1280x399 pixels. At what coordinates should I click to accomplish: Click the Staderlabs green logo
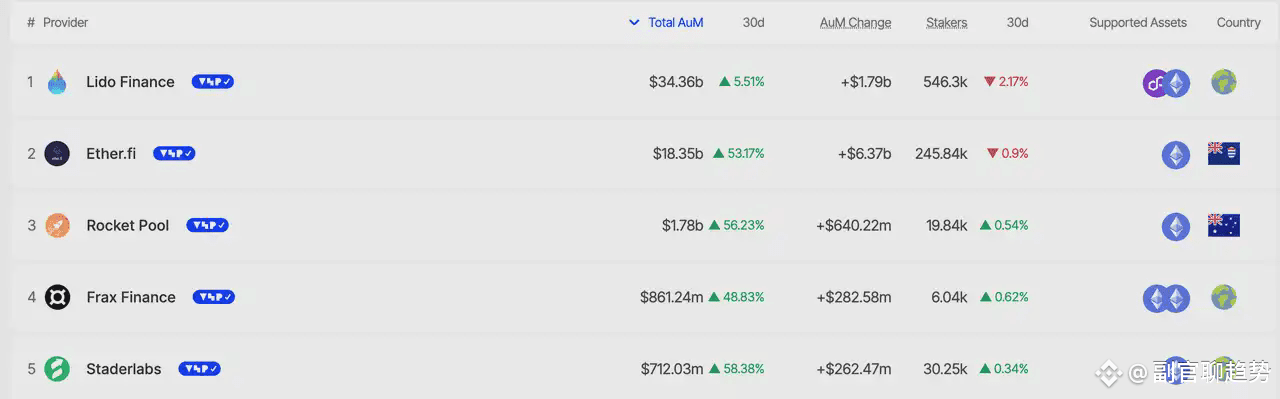pos(57,369)
